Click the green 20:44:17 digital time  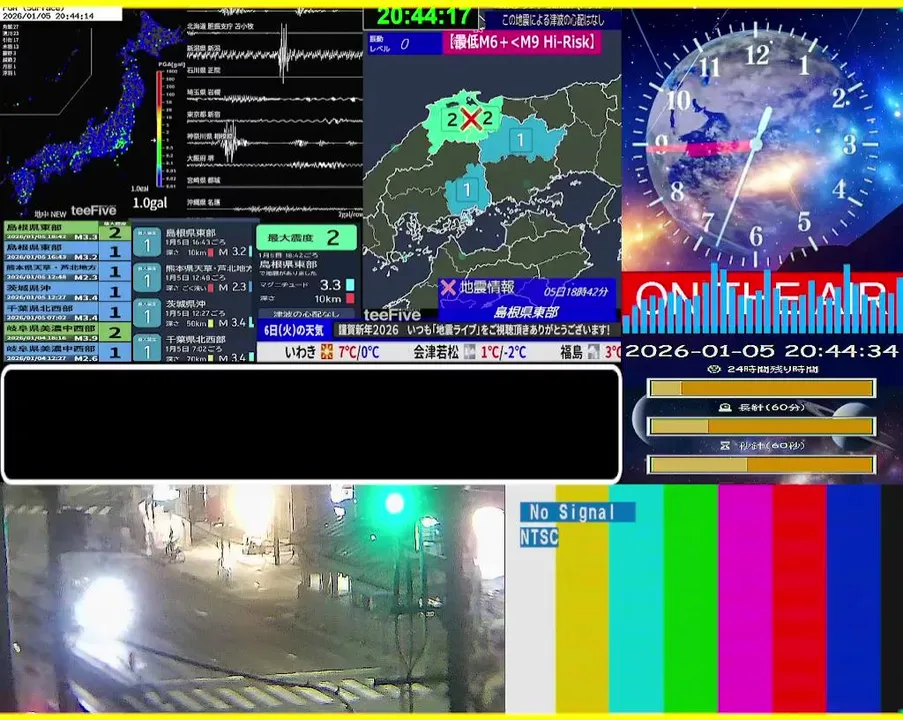tap(424, 17)
